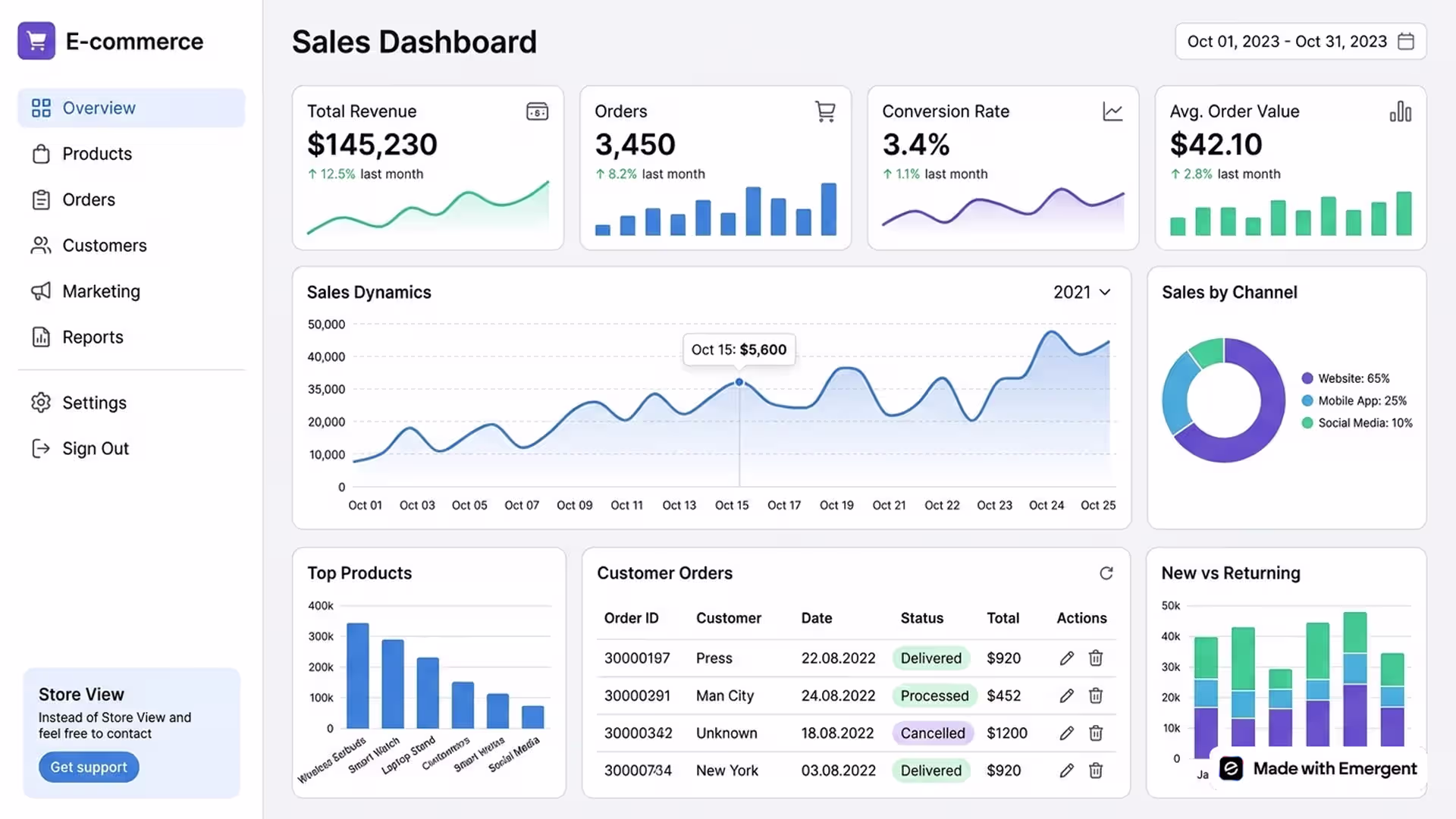Click the Processed status badge
This screenshot has height=819, width=1456.
[934, 695]
